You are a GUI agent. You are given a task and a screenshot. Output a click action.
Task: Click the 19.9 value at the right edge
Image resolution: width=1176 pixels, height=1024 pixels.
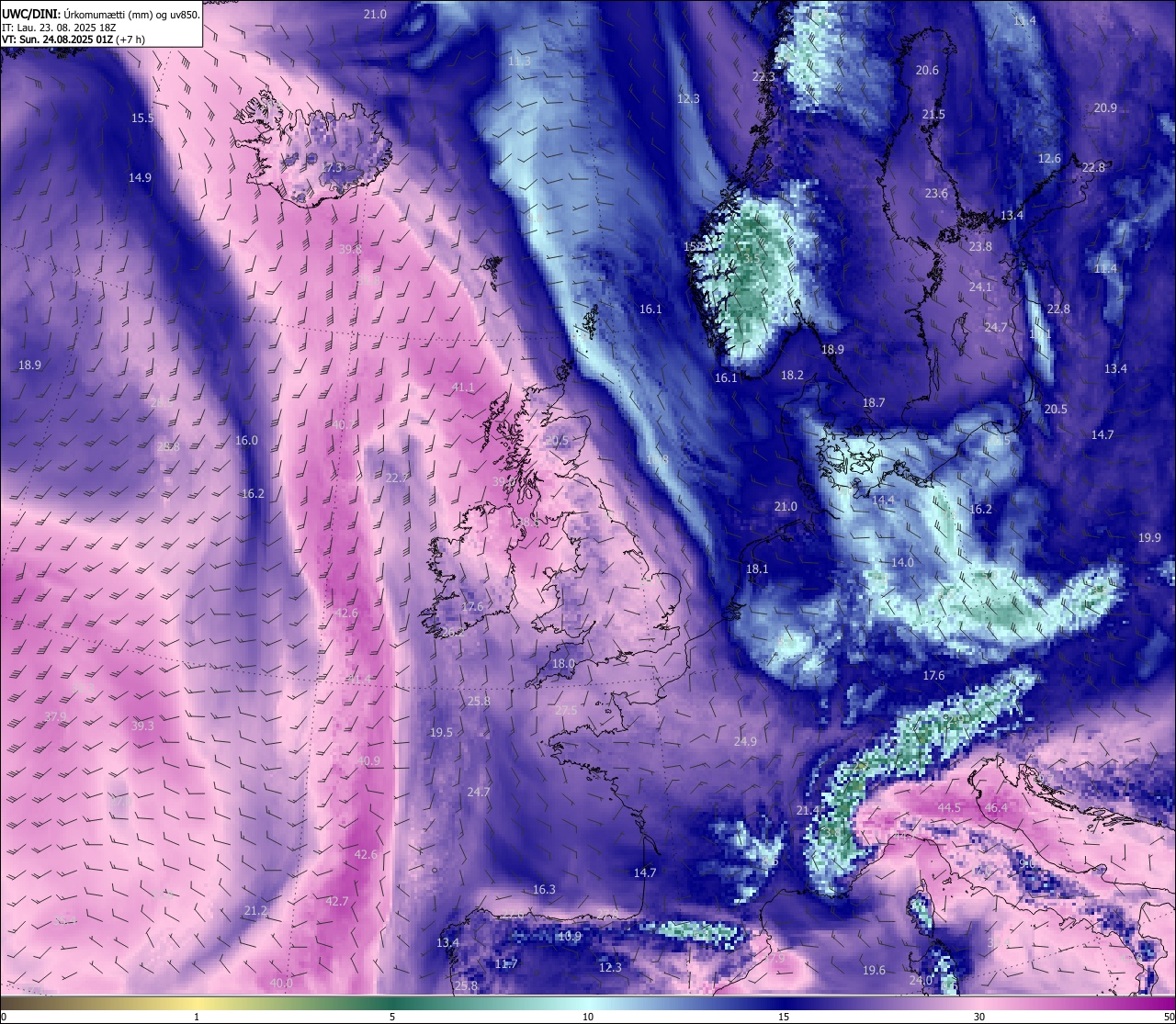(1149, 537)
